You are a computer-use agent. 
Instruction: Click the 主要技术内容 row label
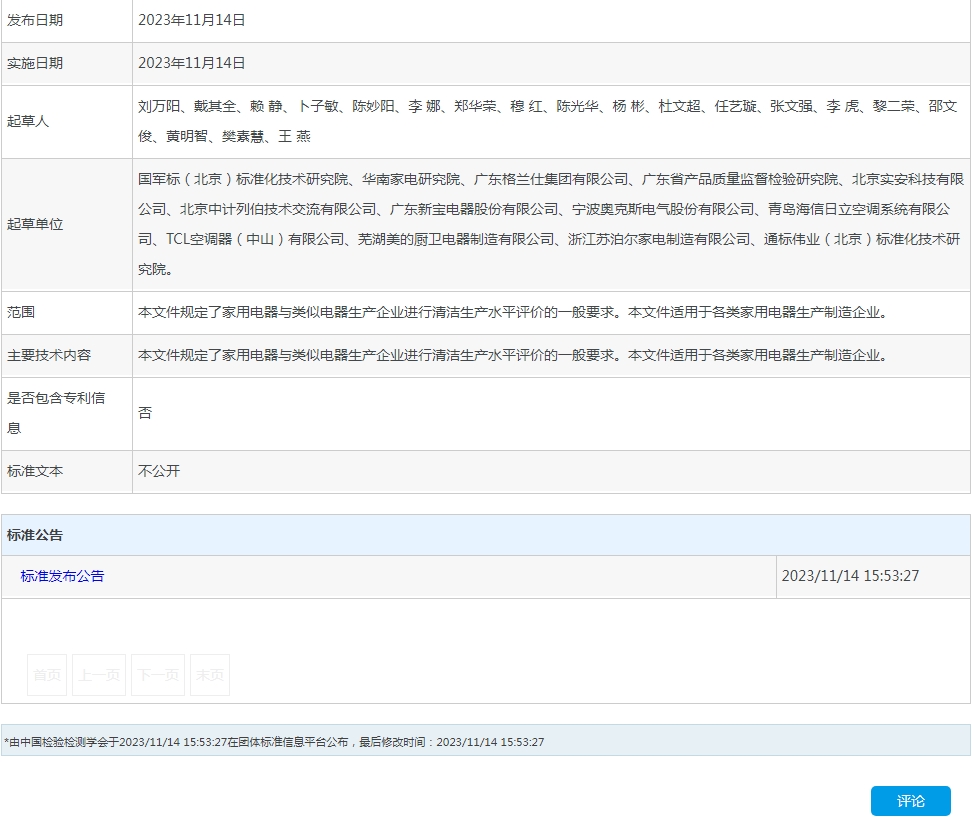tap(49, 355)
